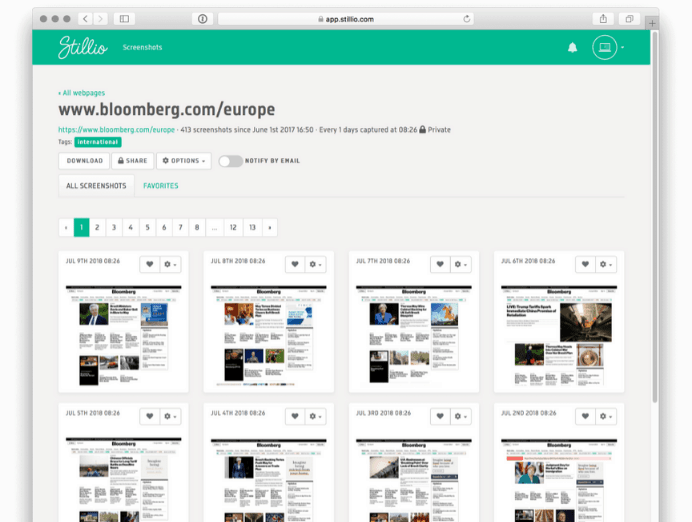Toggle the Safari sidebar
The height and width of the screenshot is (522, 692).
(x=124, y=19)
